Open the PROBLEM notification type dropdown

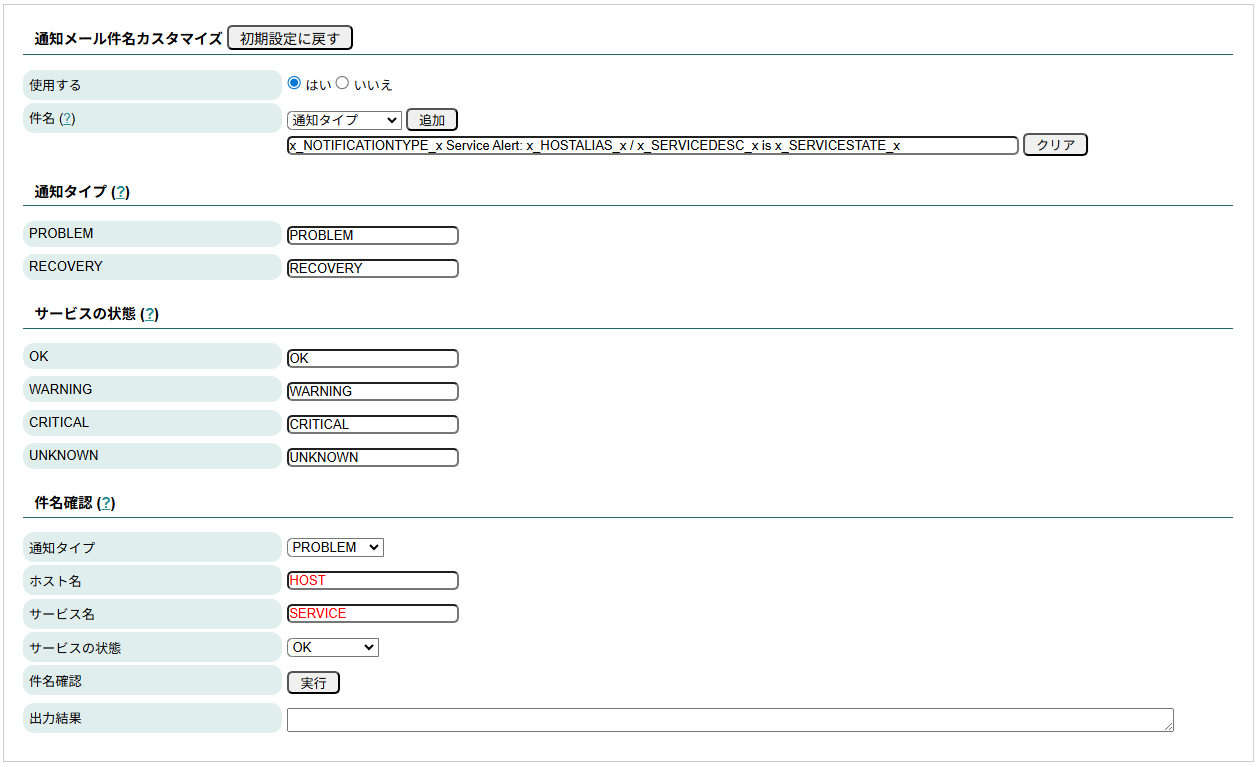(335, 547)
